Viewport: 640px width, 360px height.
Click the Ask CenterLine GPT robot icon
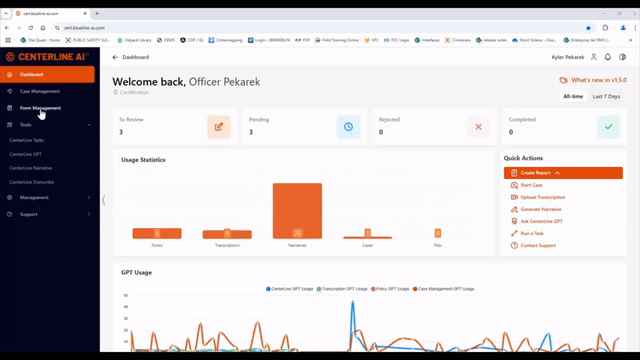(514, 221)
